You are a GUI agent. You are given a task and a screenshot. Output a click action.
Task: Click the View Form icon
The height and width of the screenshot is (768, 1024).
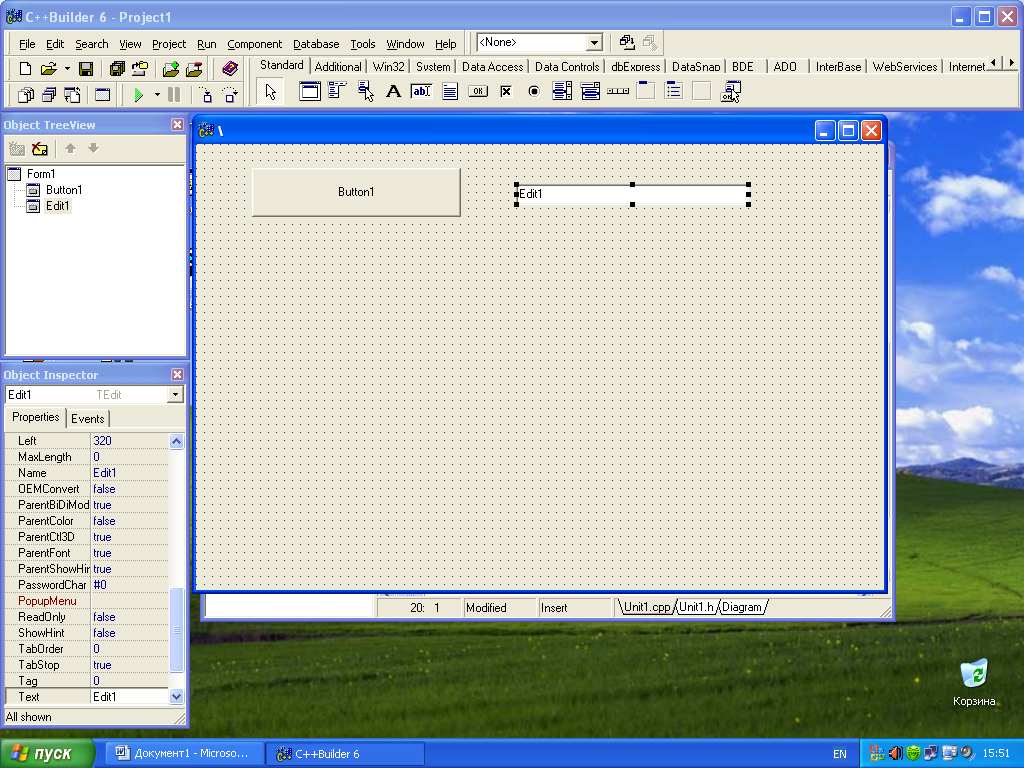[49, 95]
